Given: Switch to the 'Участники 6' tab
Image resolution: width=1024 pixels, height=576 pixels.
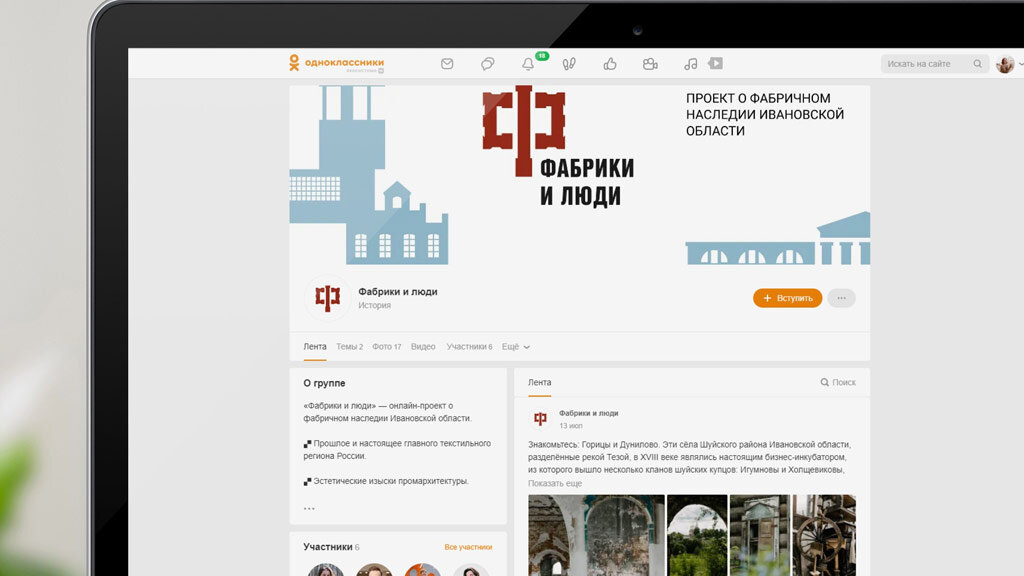Looking at the screenshot, I should (x=469, y=347).
